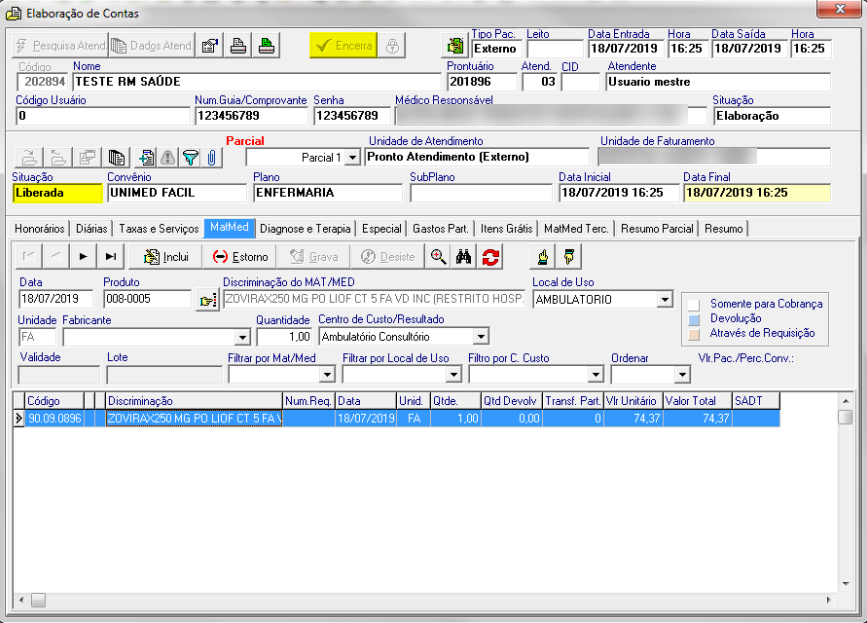Viewport: 867px width, 623px height.
Task: Go to next record arrow
Action: click(x=83, y=256)
